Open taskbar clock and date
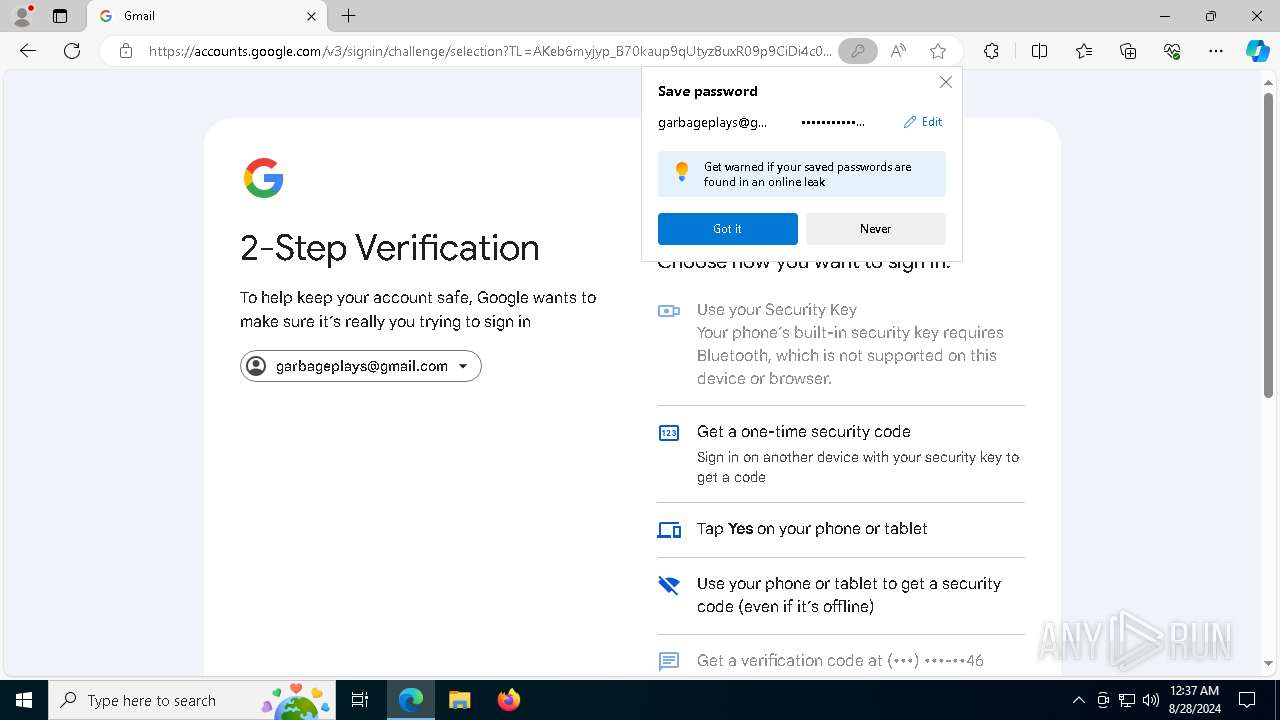This screenshot has height=720, width=1280. (1193, 700)
